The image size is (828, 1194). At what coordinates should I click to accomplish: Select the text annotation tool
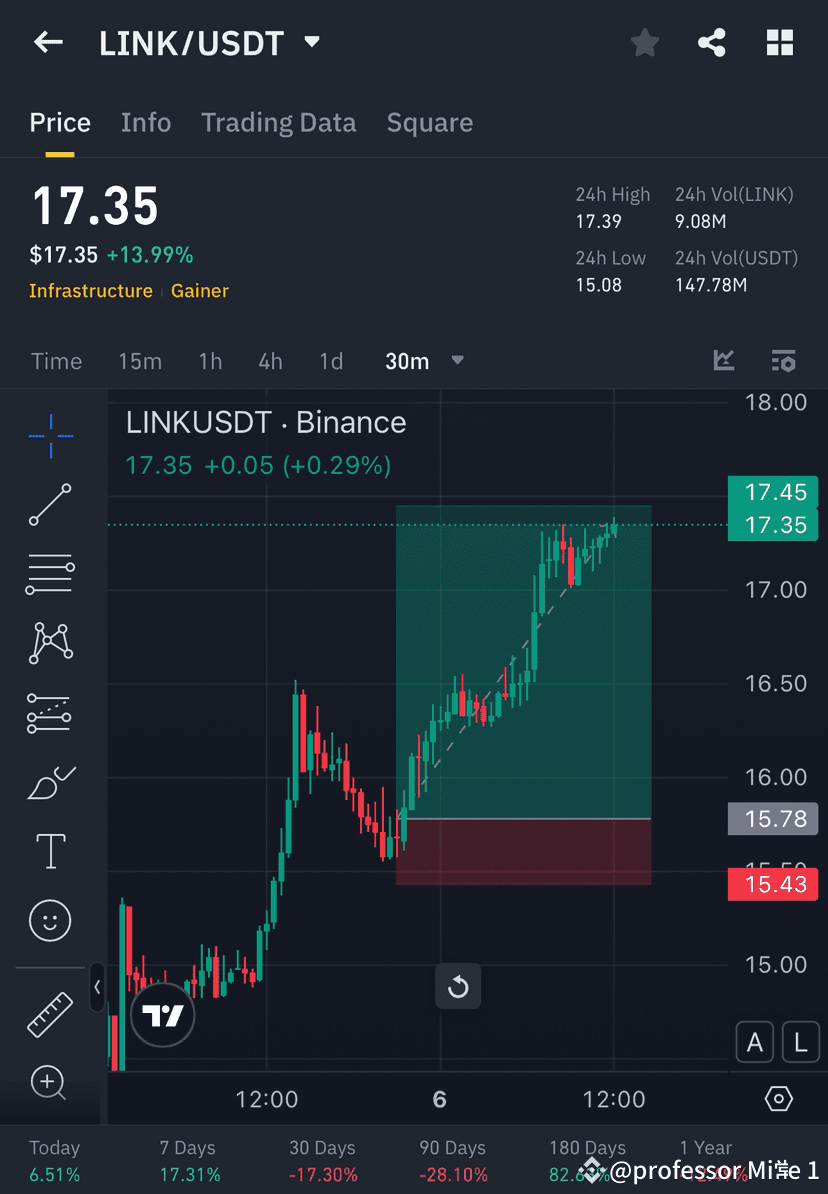50,850
